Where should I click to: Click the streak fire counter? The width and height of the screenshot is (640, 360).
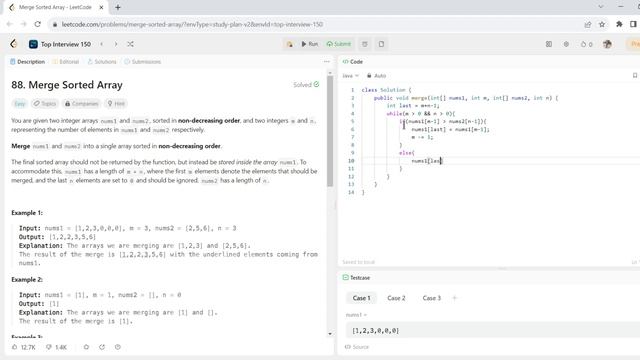click(x=587, y=44)
